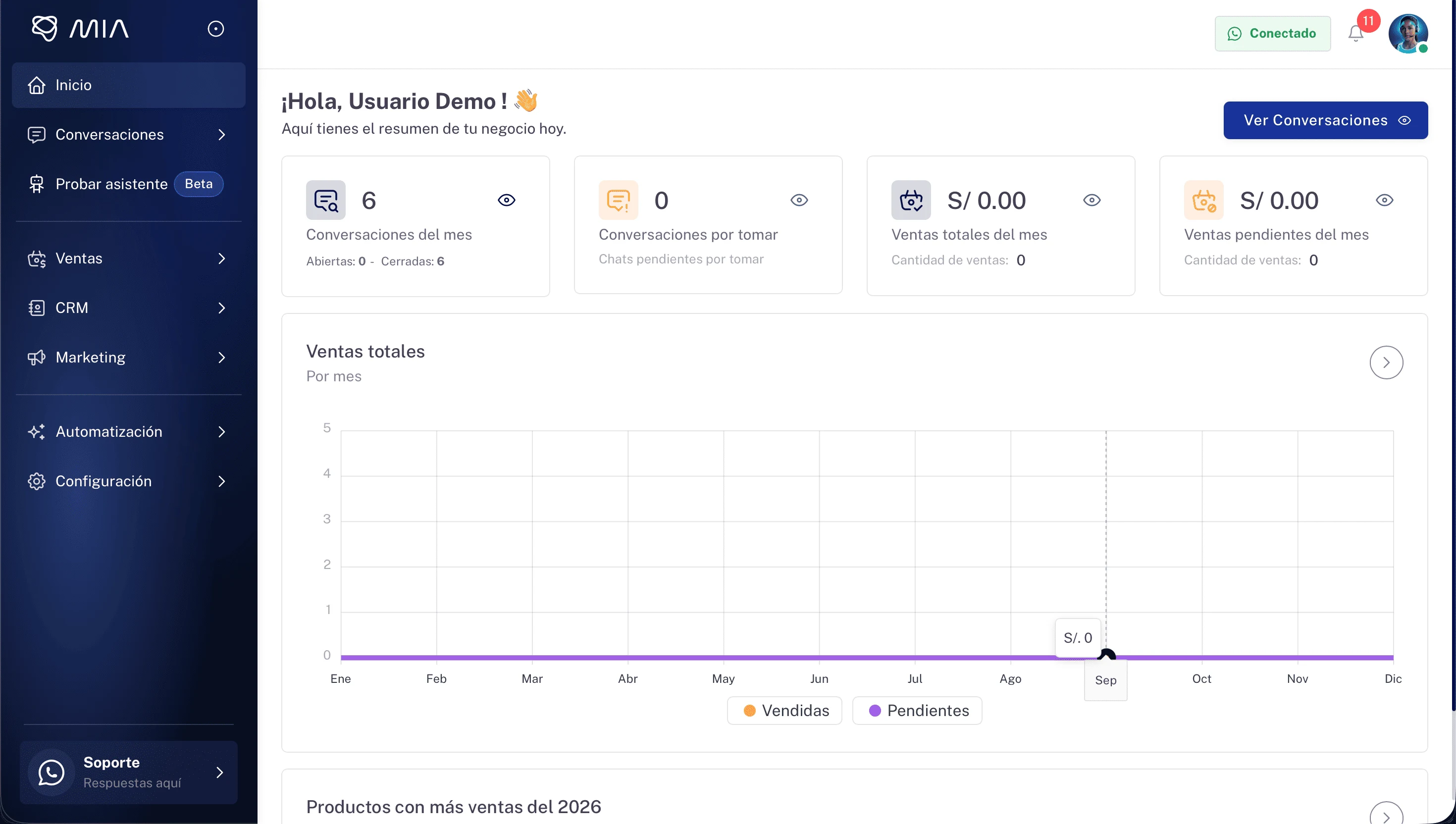Toggle Vendidas series in chart legend
This screenshot has height=824, width=1456.
pos(785,711)
